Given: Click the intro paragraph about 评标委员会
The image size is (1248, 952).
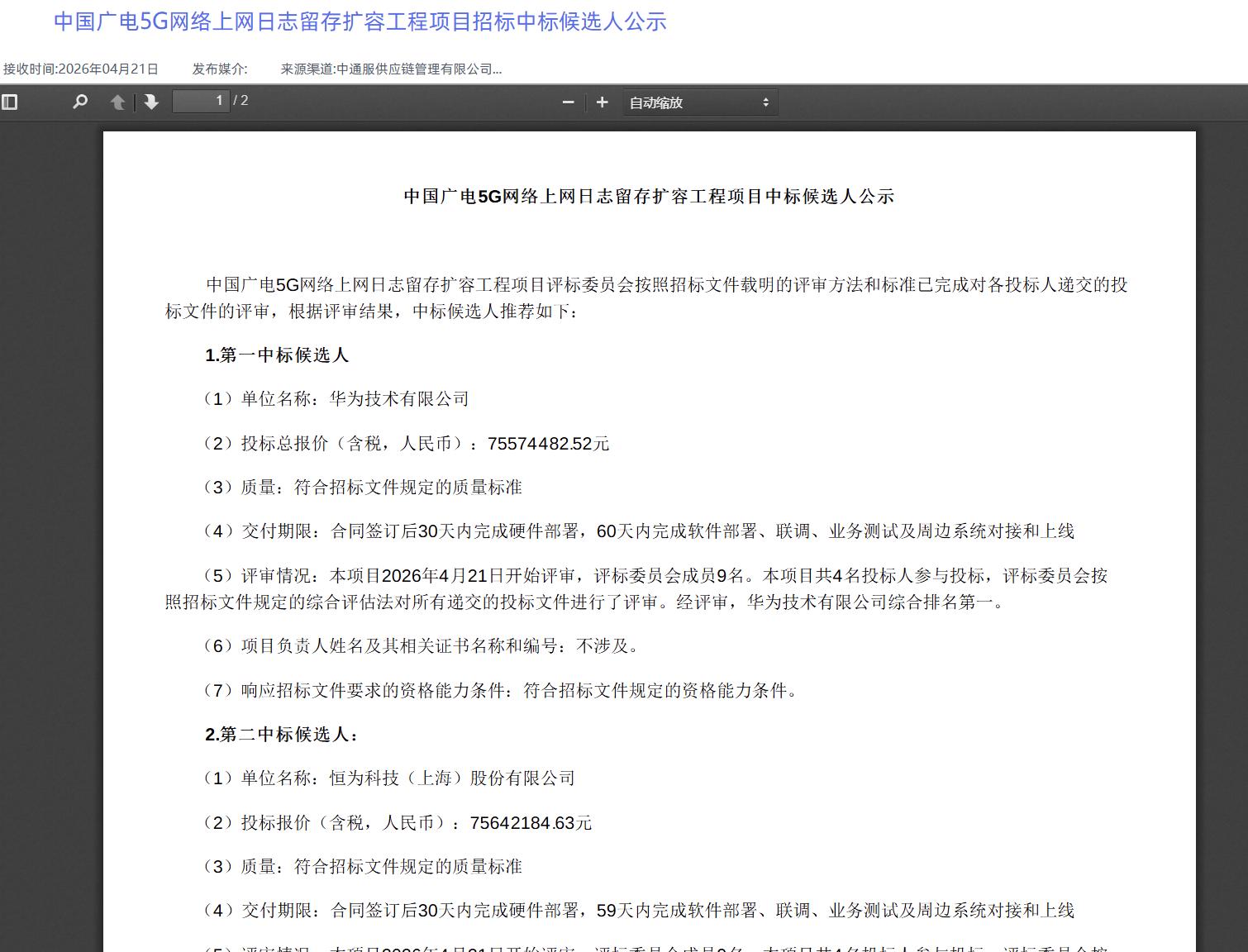Looking at the screenshot, I should coord(646,298).
